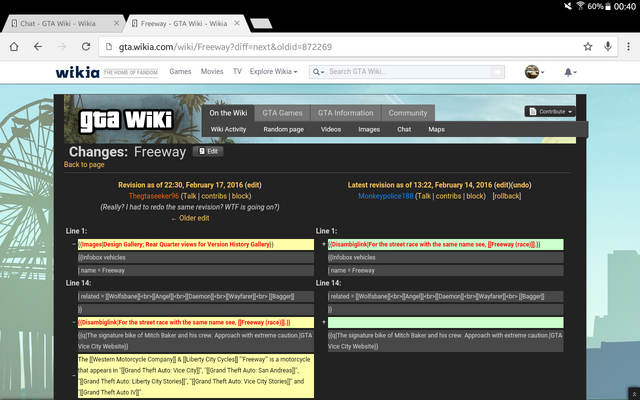
Task: Go back with the browser back arrow
Action: (x=38, y=47)
